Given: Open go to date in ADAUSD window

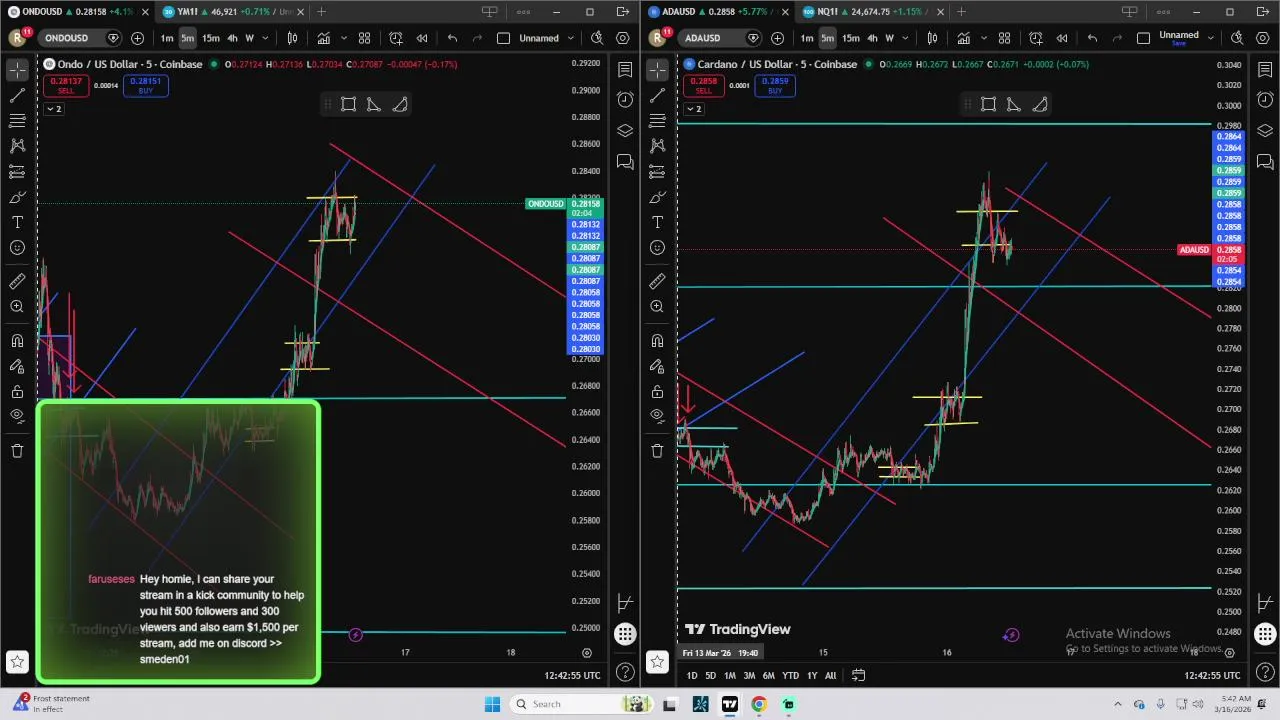Looking at the screenshot, I should tap(858, 676).
